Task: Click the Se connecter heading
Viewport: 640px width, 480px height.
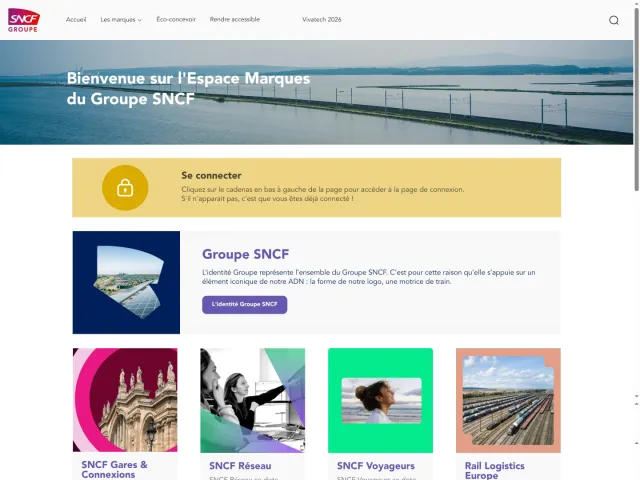Action: [211, 176]
